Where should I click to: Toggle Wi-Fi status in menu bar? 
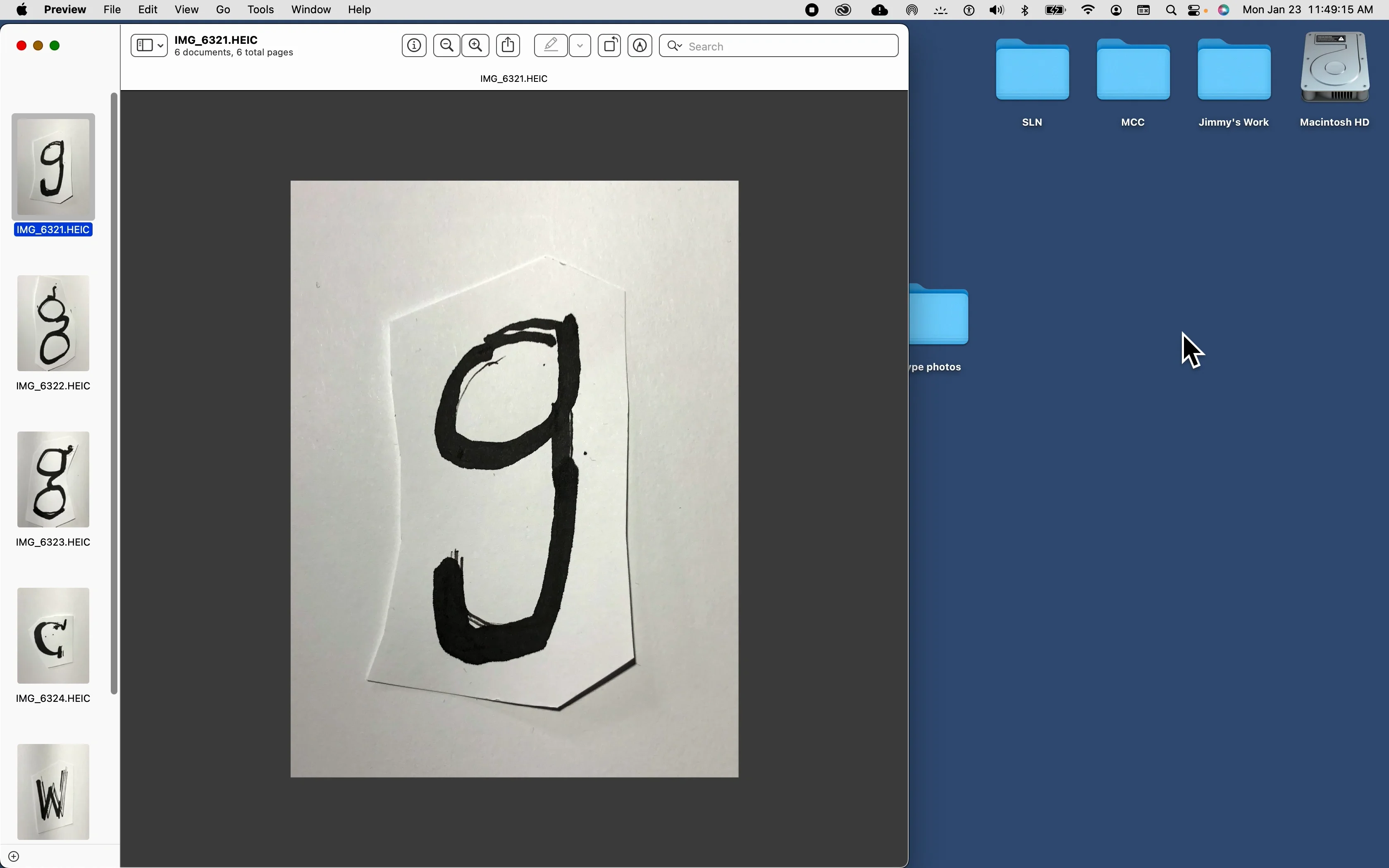[1086, 10]
